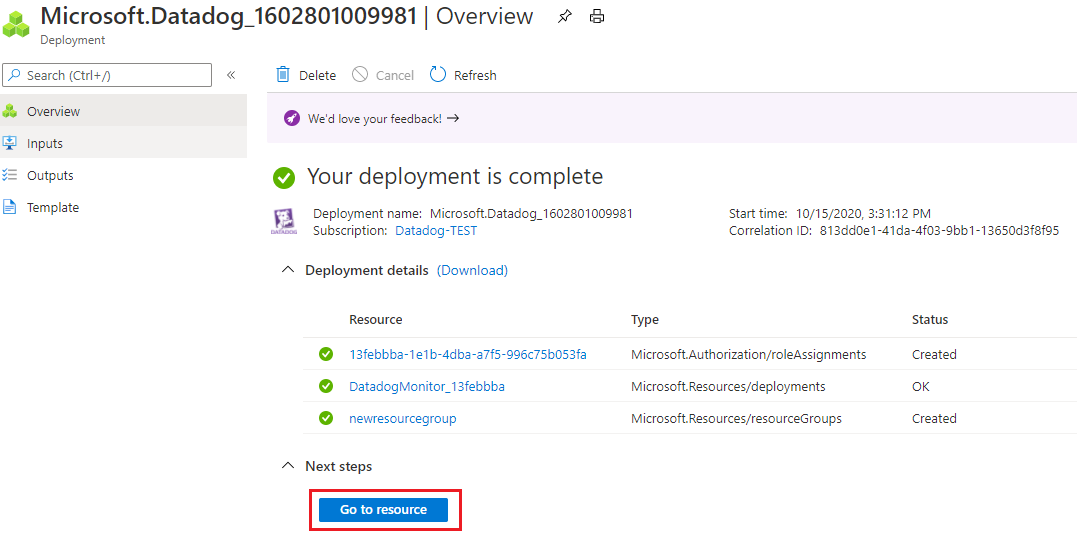The height and width of the screenshot is (560, 1077).
Task: Click the Go to resource button
Action: tap(383, 510)
